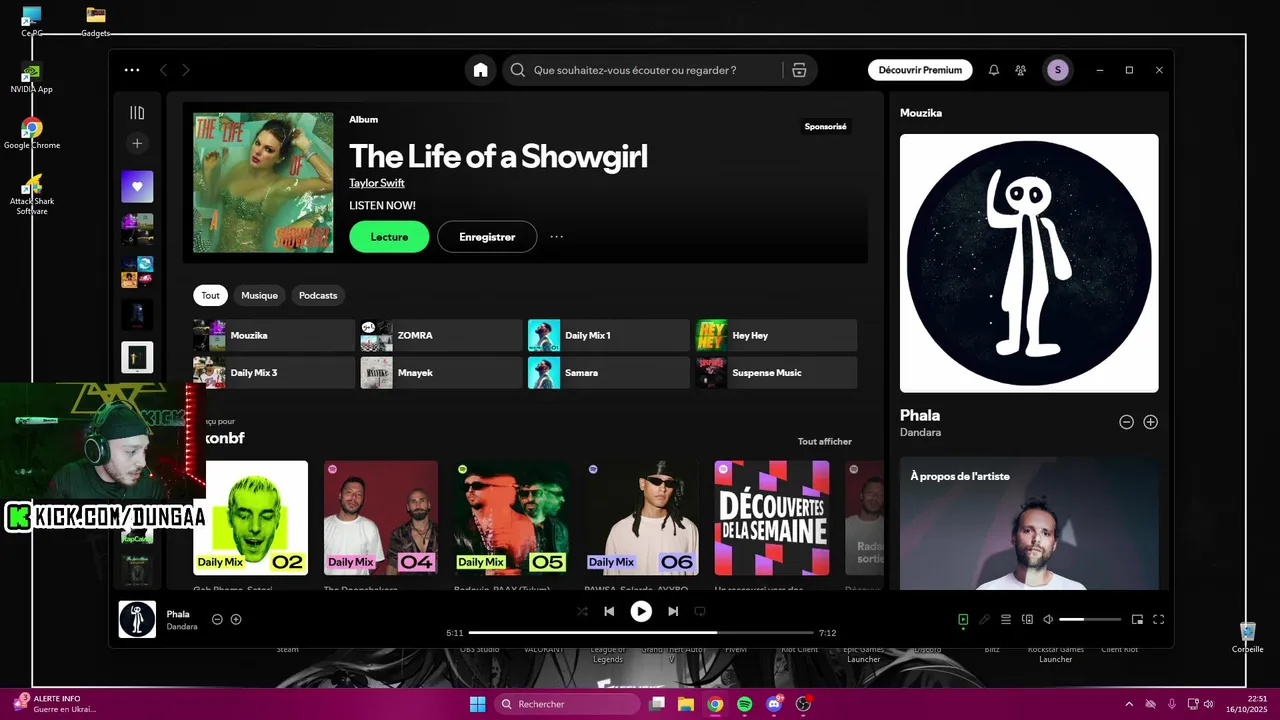
Task: Open the Daily Mix 3 tile
Action: pyautogui.click(x=274, y=373)
